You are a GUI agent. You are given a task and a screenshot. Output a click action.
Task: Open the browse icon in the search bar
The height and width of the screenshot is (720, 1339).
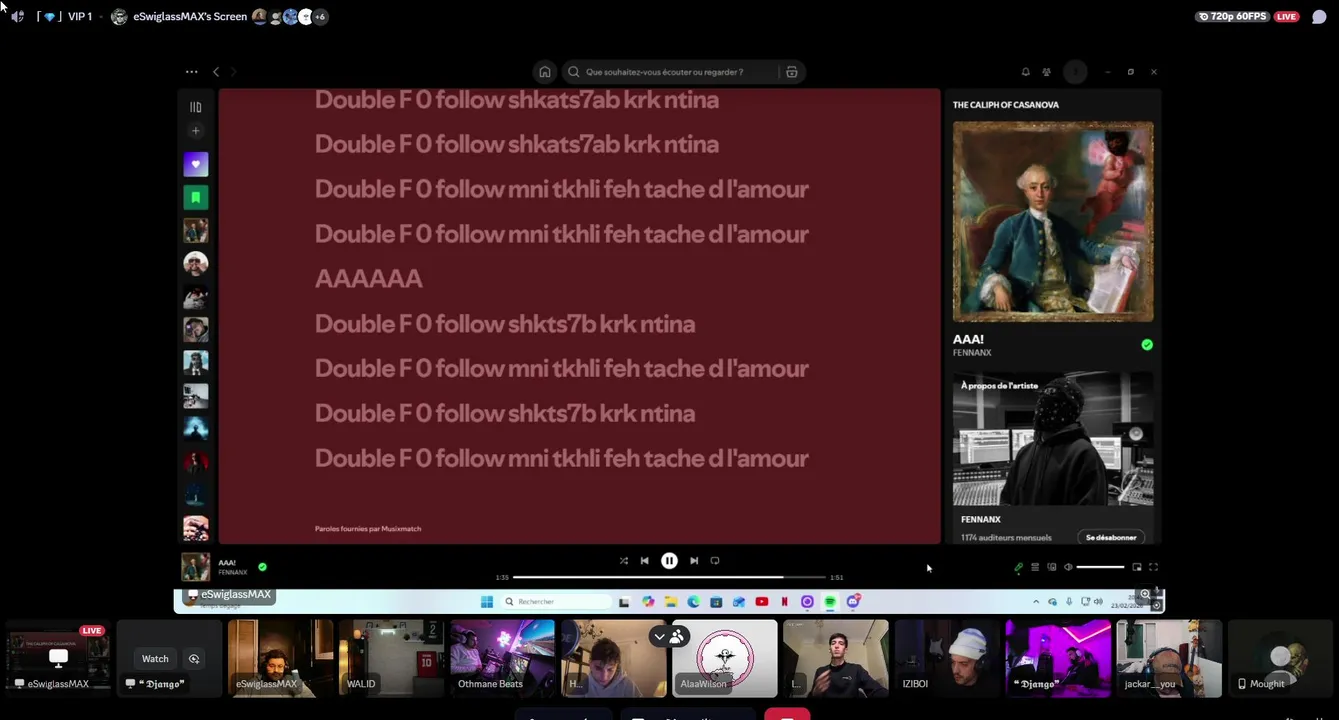(x=792, y=72)
